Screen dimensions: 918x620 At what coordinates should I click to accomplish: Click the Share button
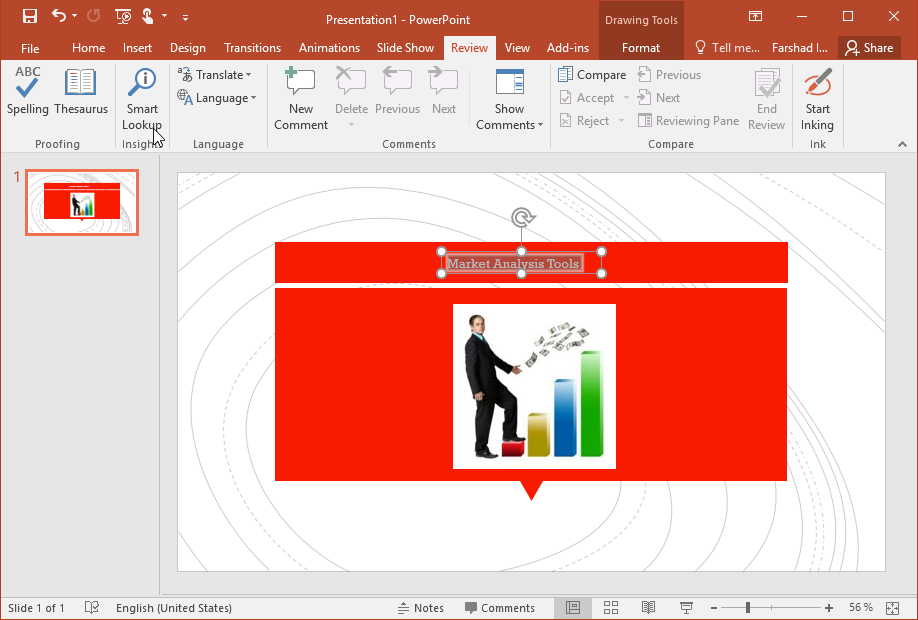(x=869, y=48)
